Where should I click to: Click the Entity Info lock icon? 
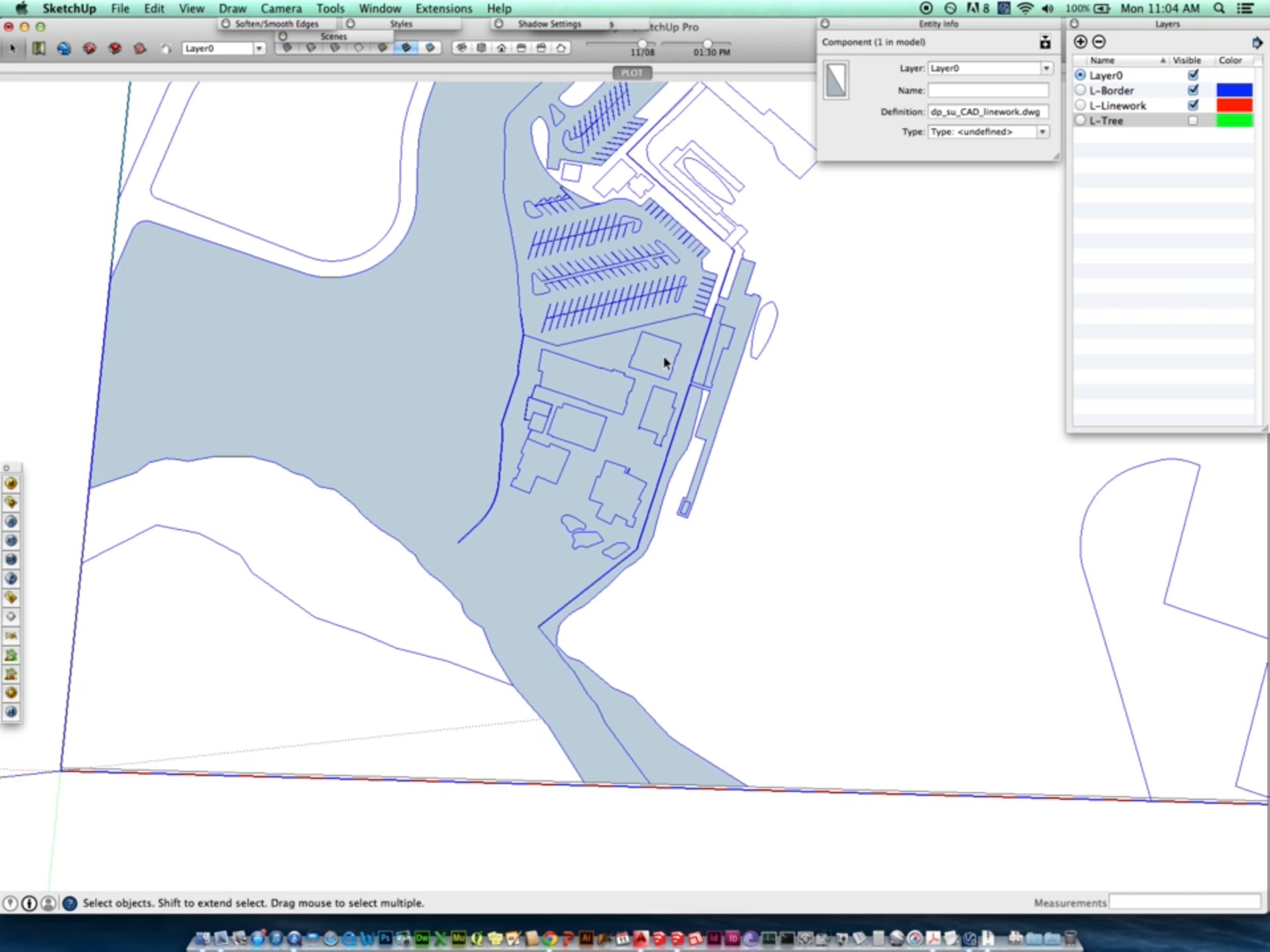[1045, 42]
